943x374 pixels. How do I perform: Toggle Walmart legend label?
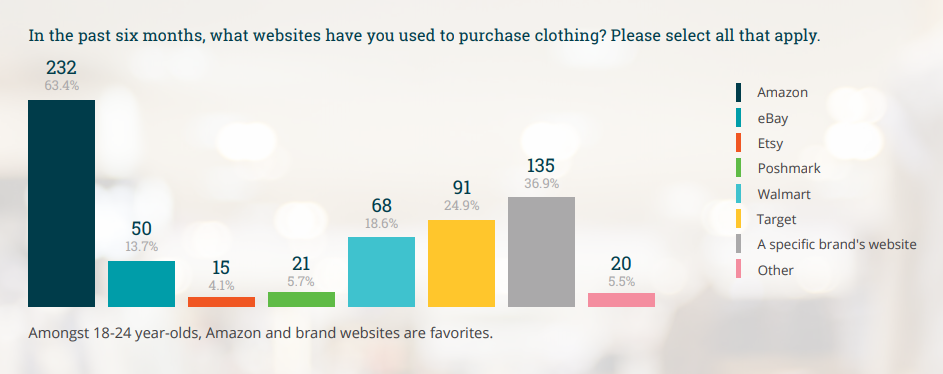(784, 194)
